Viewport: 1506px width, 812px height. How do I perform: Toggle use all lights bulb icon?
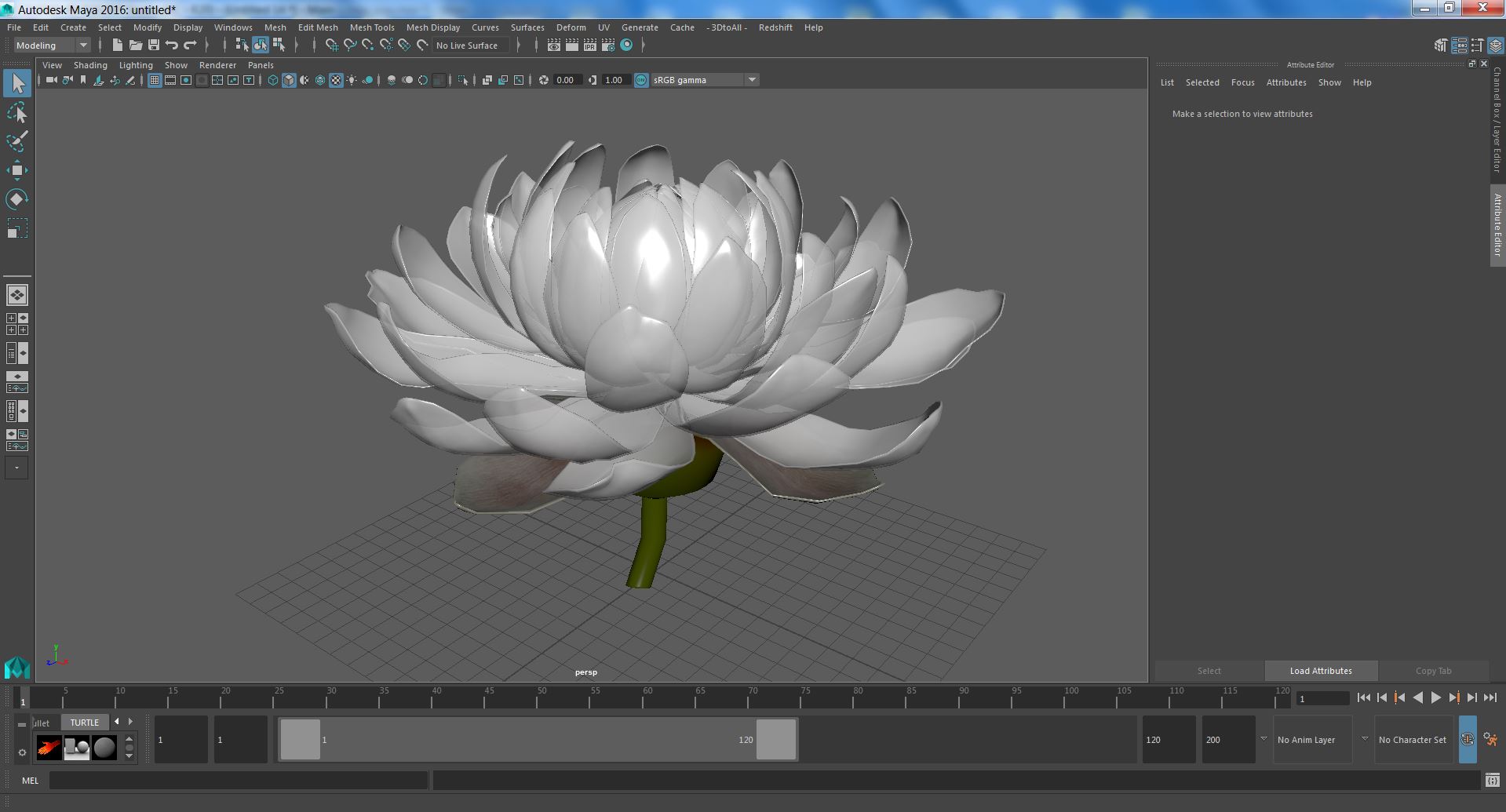(352, 80)
